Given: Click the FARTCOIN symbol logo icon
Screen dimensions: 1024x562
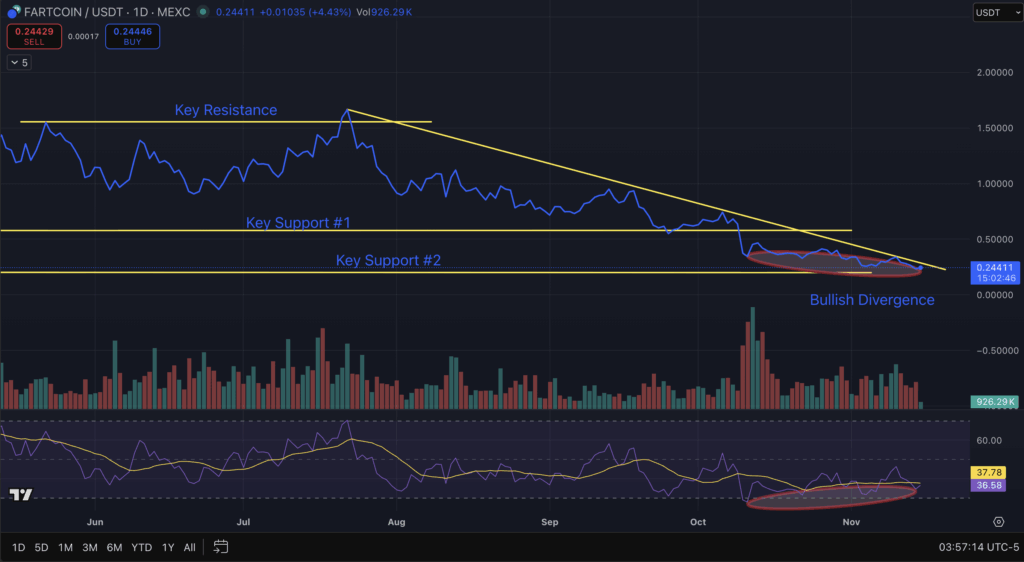Looking at the screenshot, I should [x=14, y=12].
